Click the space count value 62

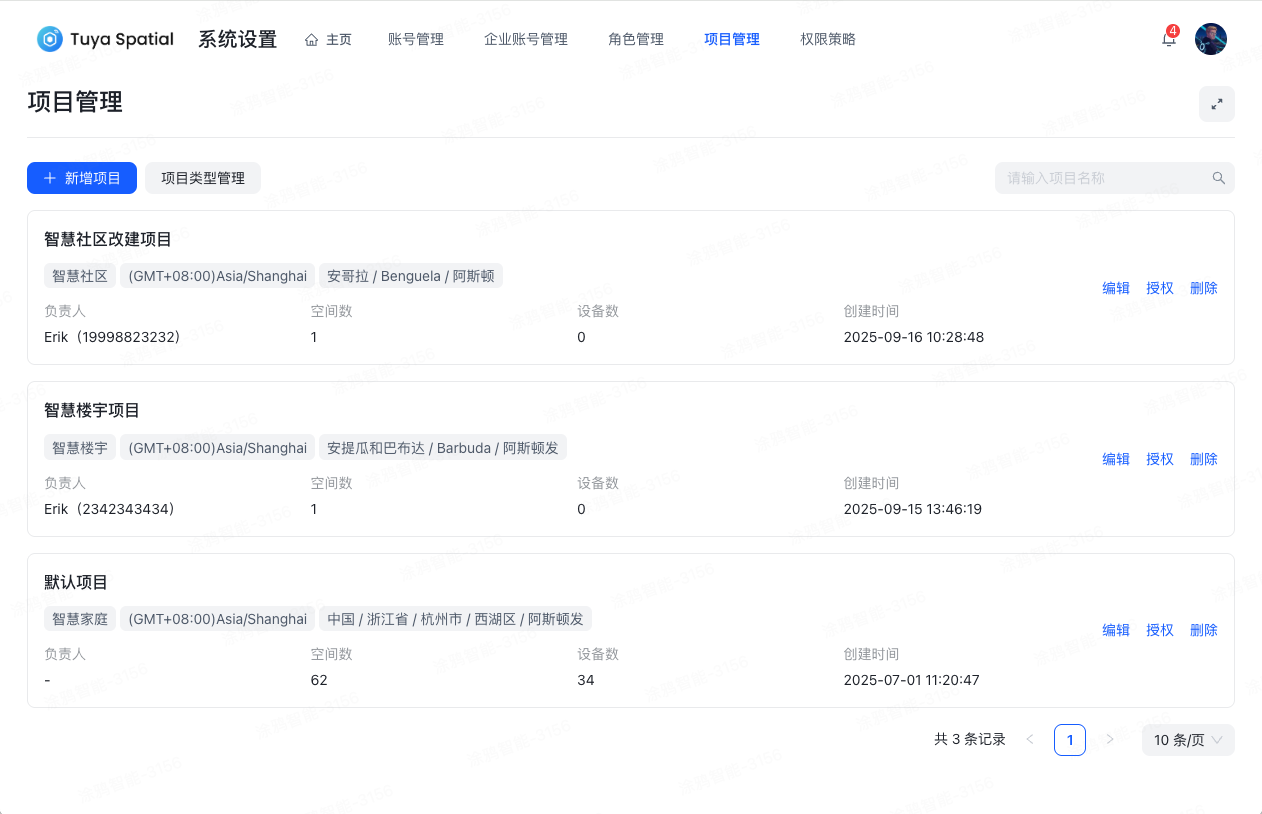pos(319,680)
